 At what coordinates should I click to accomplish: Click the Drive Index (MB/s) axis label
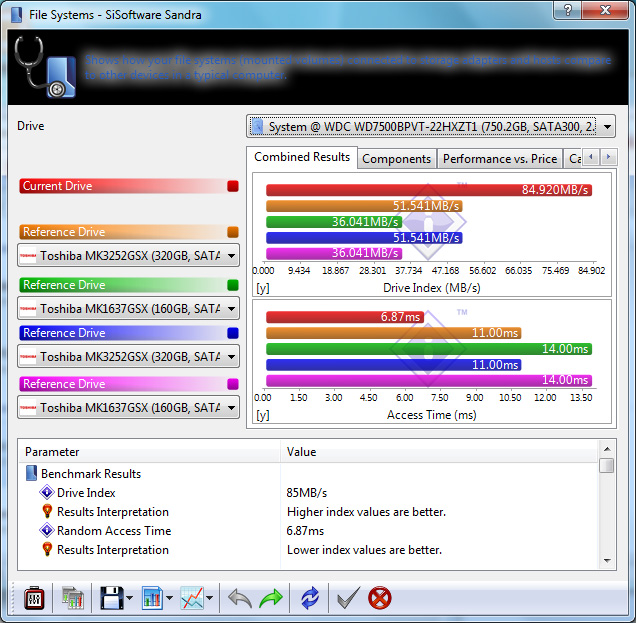432,288
